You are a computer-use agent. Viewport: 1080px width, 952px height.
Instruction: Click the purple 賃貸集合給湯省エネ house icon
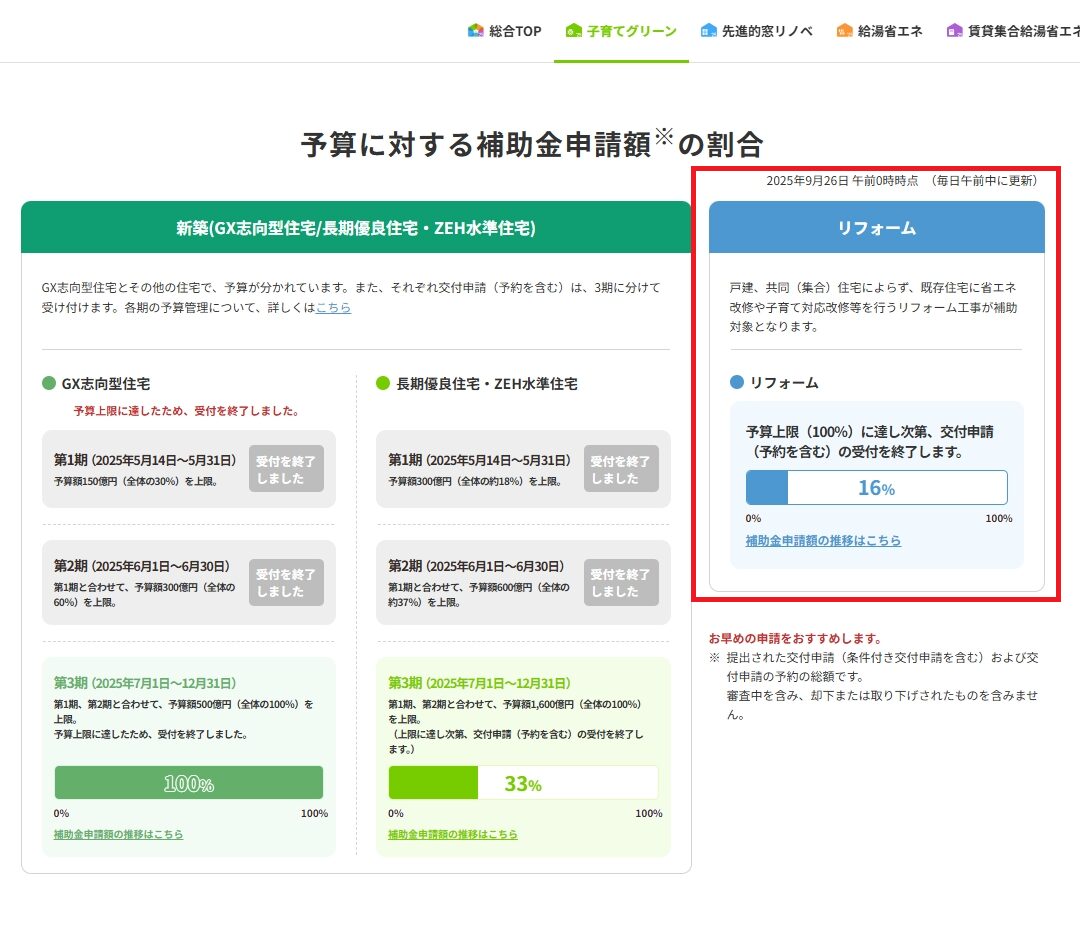(955, 31)
